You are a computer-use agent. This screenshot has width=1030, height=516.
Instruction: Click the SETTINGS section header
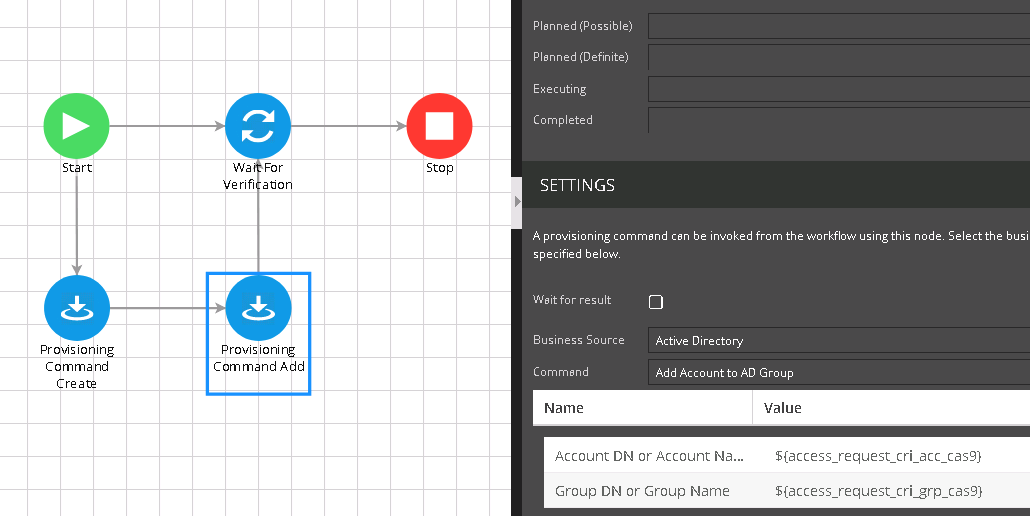click(578, 186)
